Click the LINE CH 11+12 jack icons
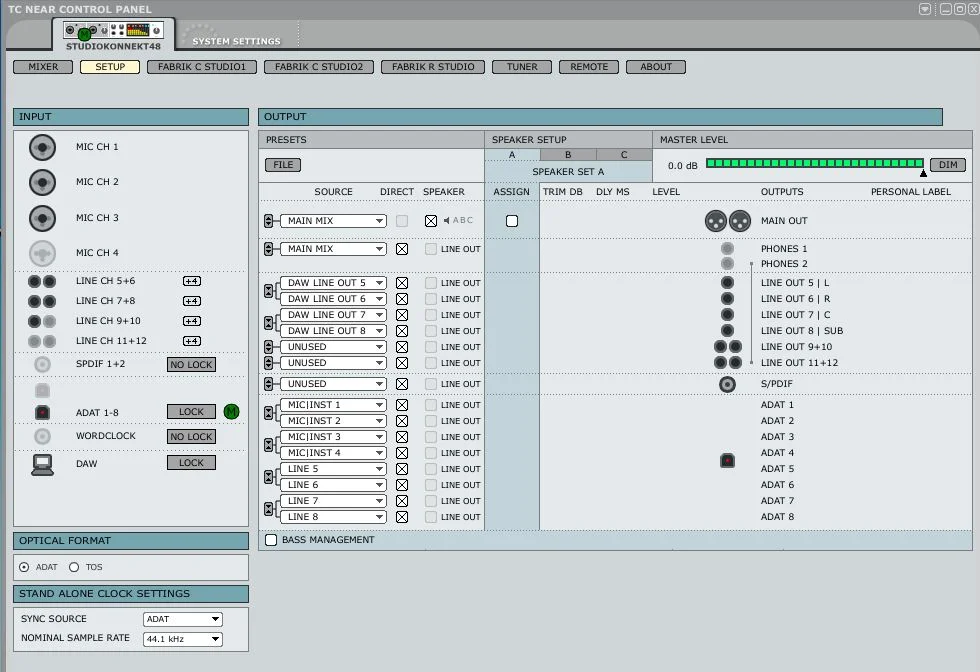 coord(42,341)
